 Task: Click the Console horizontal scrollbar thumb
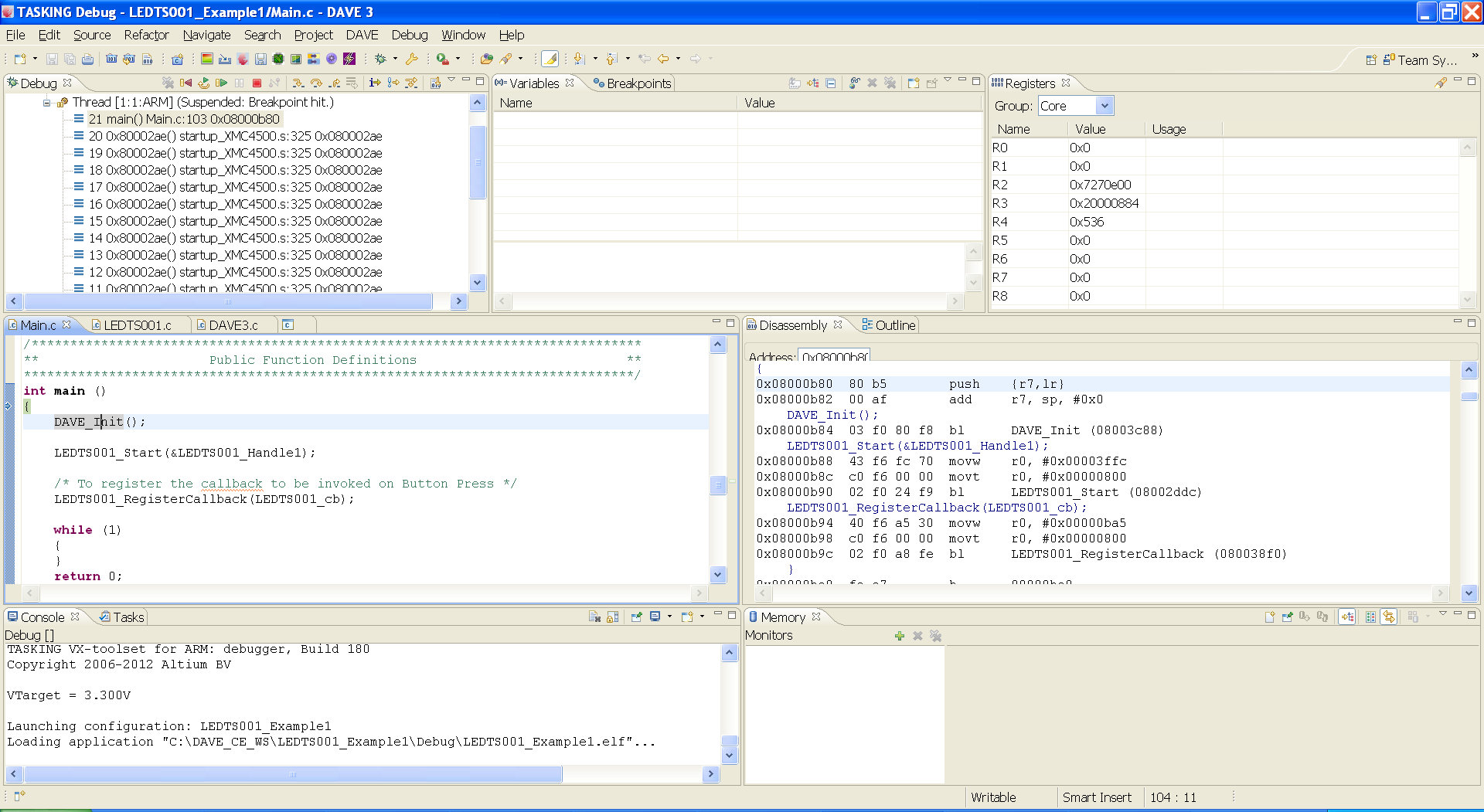coord(293,773)
